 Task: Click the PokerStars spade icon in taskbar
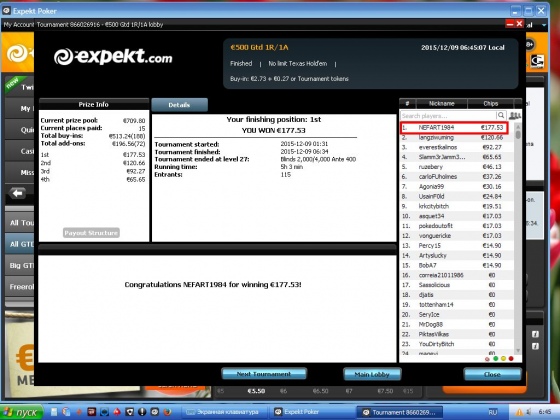[x=116, y=412]
